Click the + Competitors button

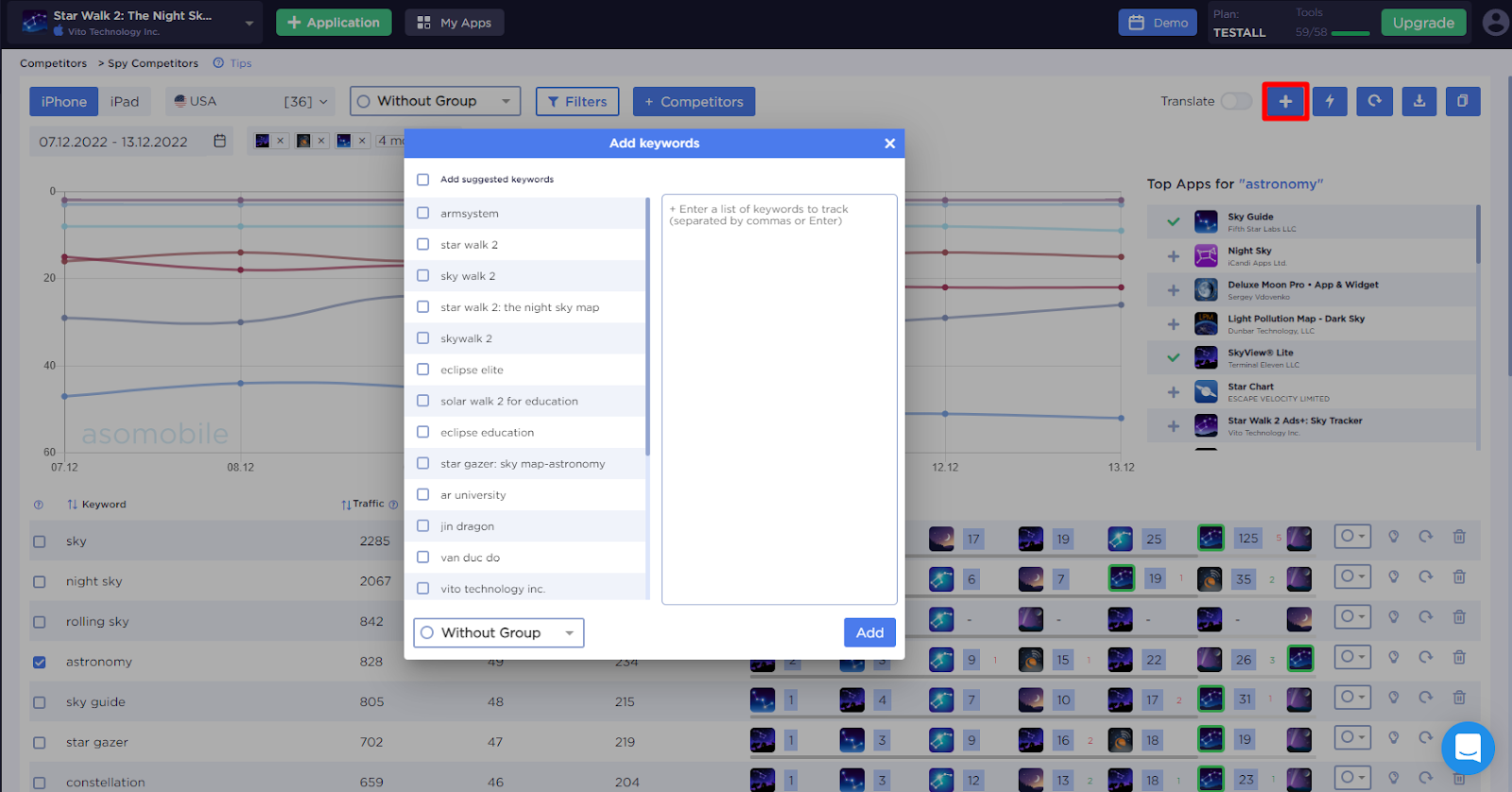coord(694,101)
